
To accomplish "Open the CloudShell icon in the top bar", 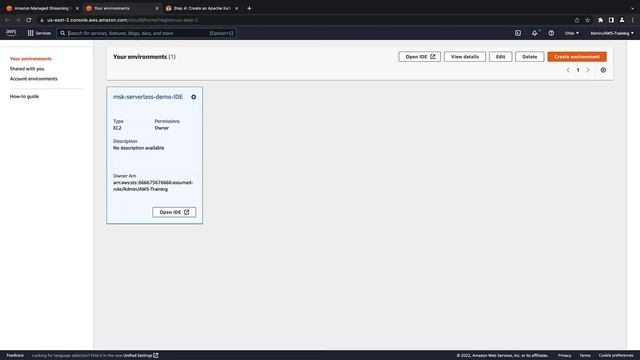I will coord(518,33).
